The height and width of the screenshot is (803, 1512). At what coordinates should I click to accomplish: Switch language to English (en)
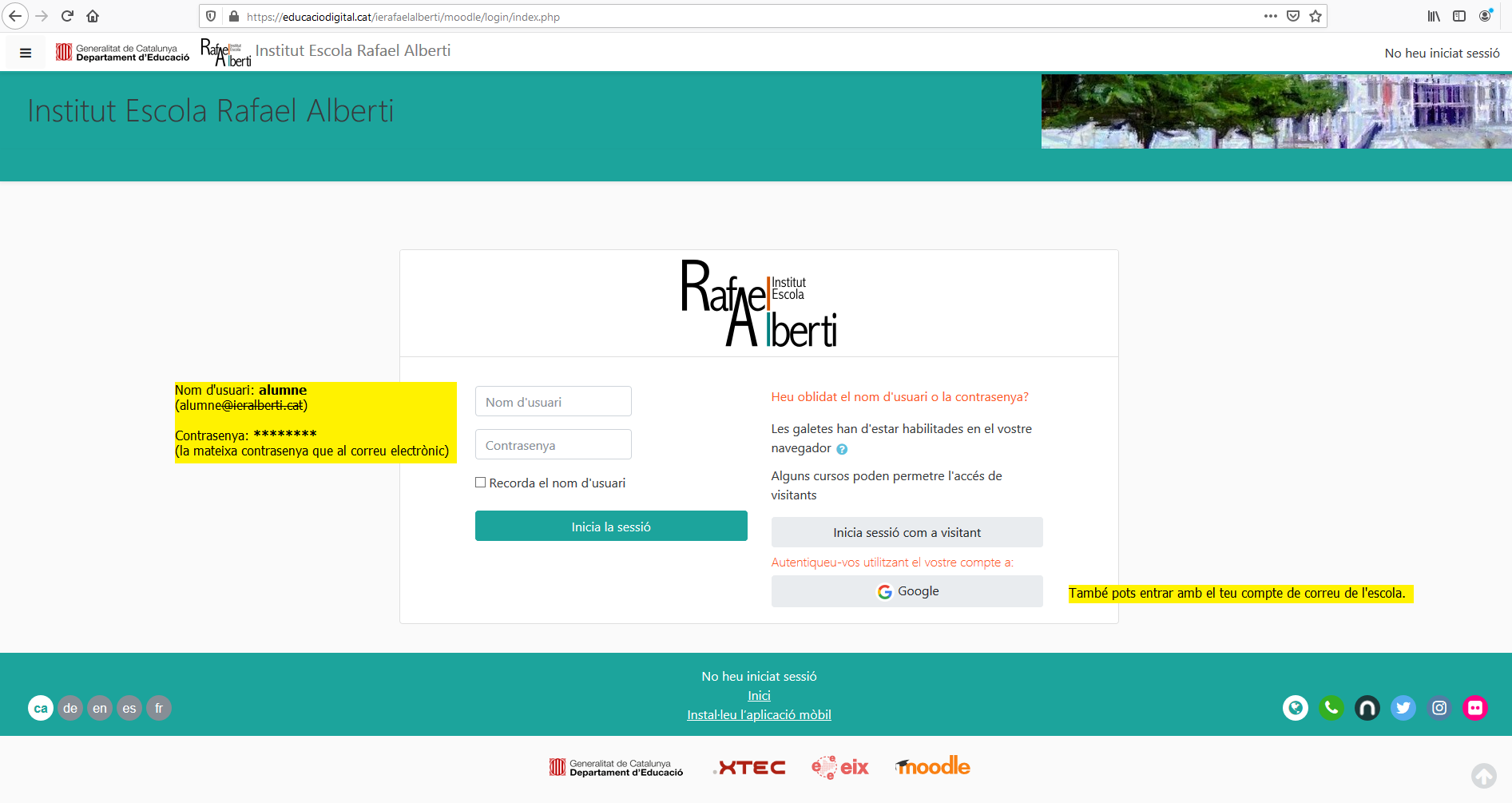100,708
